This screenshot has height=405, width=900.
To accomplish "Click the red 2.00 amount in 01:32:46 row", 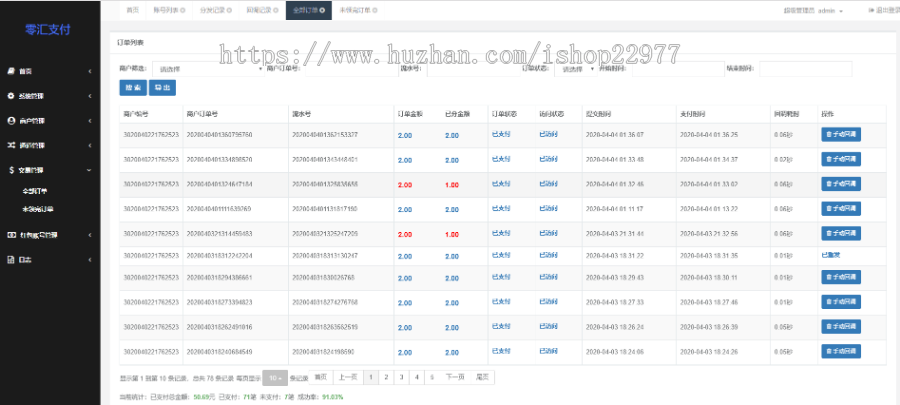I will pos(405,185).
